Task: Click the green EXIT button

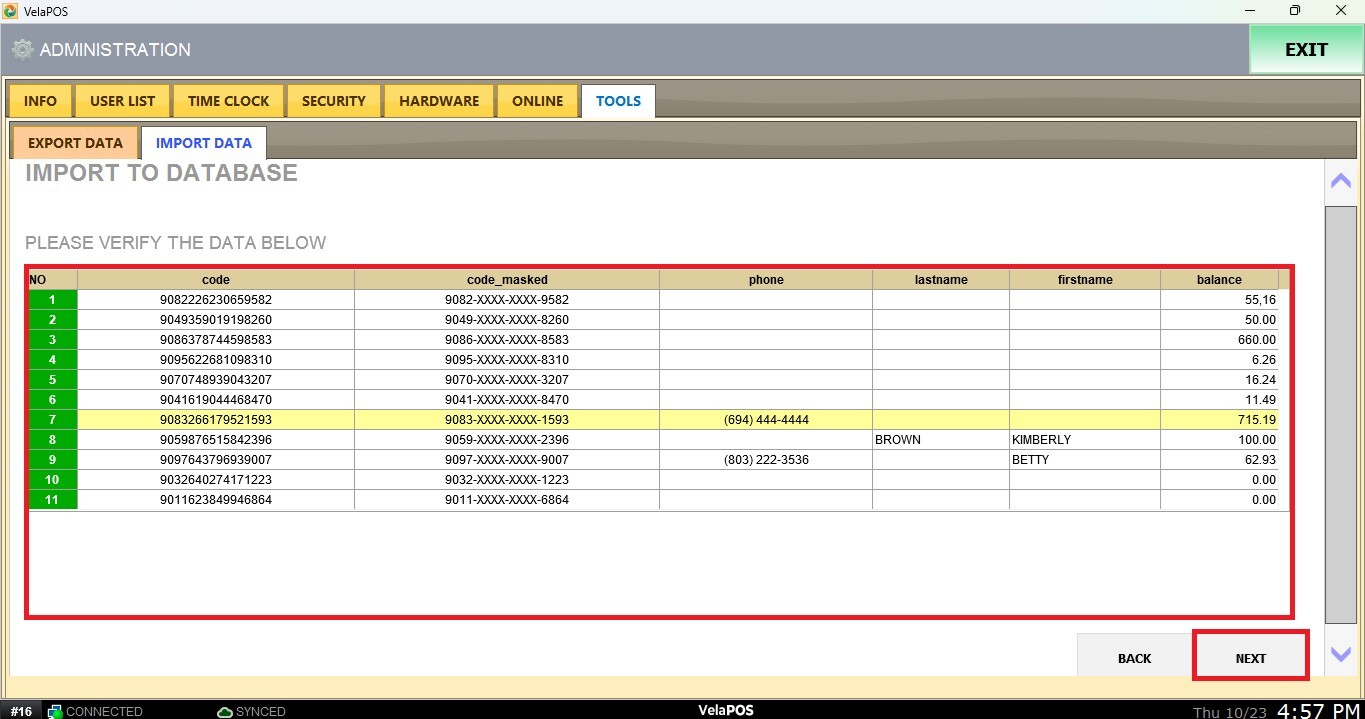Action: (1305, 50)
